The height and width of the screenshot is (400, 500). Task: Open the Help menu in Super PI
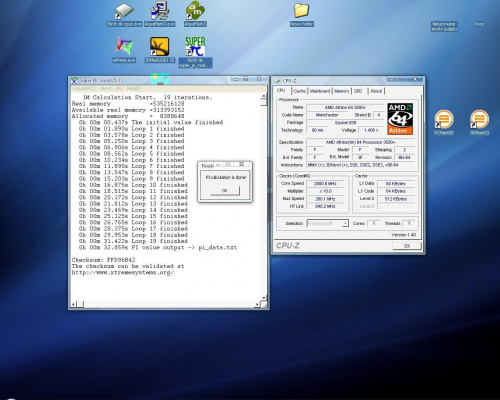(x=133, y=88)
